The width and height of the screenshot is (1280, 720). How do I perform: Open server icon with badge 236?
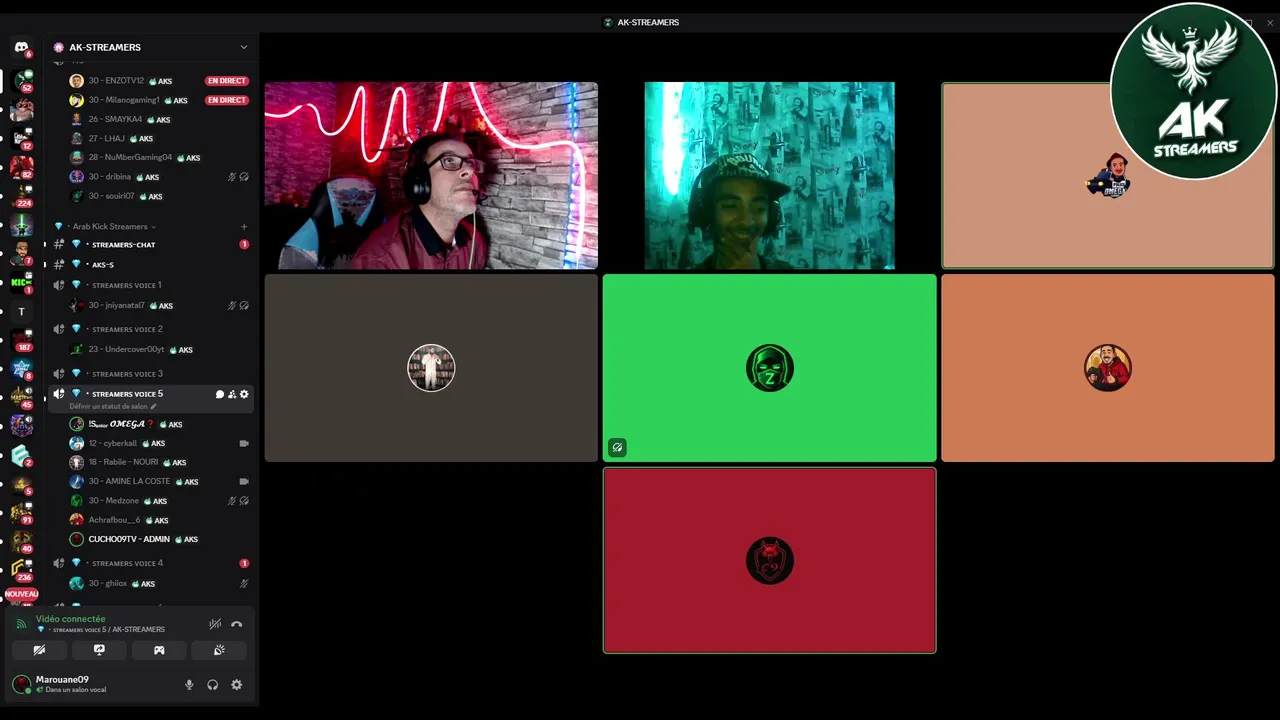point(22,570)
